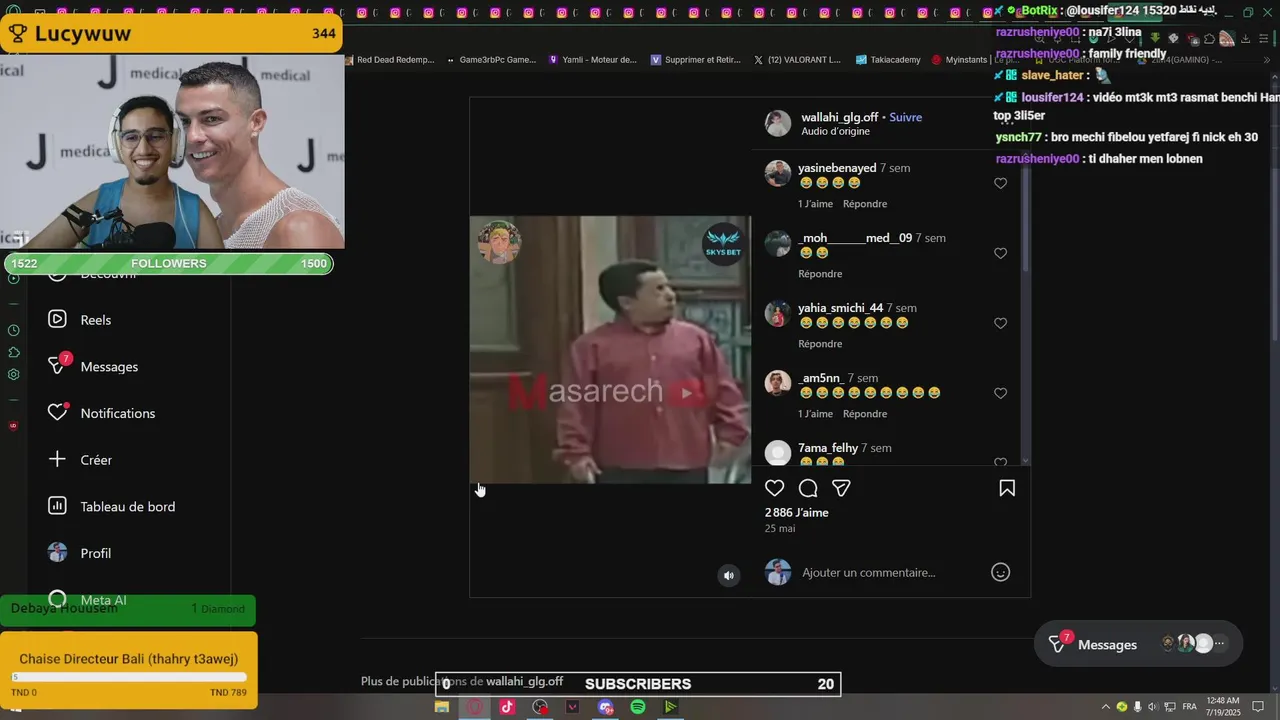Image resolution: width=1280 pixels, height=720 pixels.
Task: Open the emoji picker in comment box
Action: 1000,572
